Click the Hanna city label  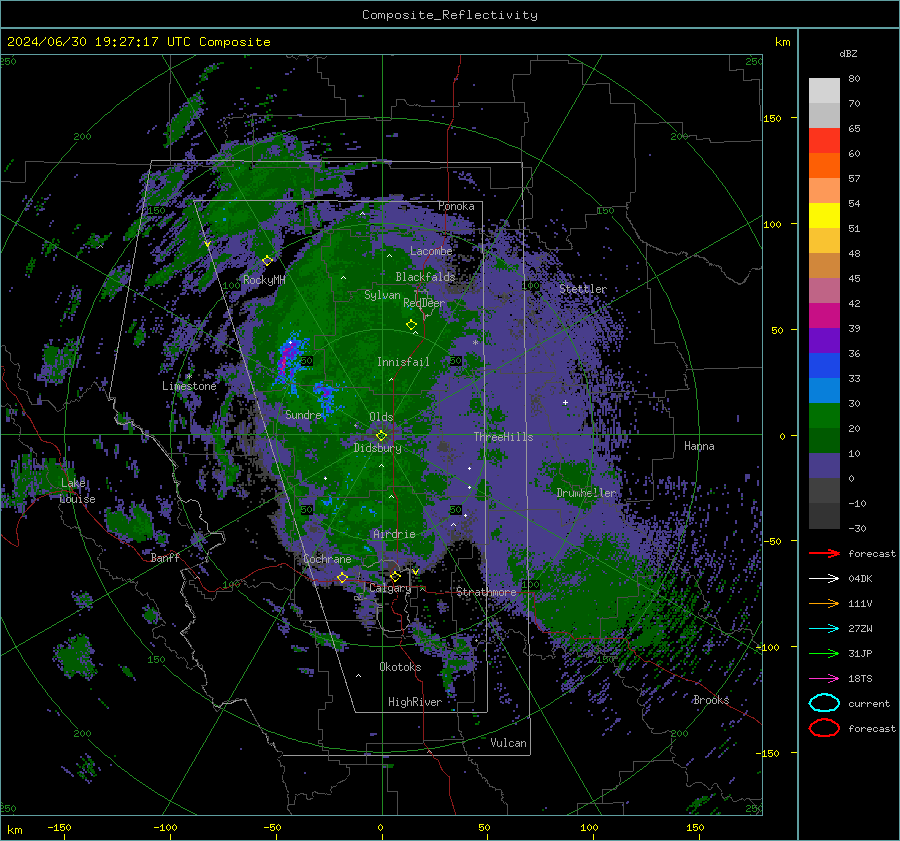tap(699, 446)
